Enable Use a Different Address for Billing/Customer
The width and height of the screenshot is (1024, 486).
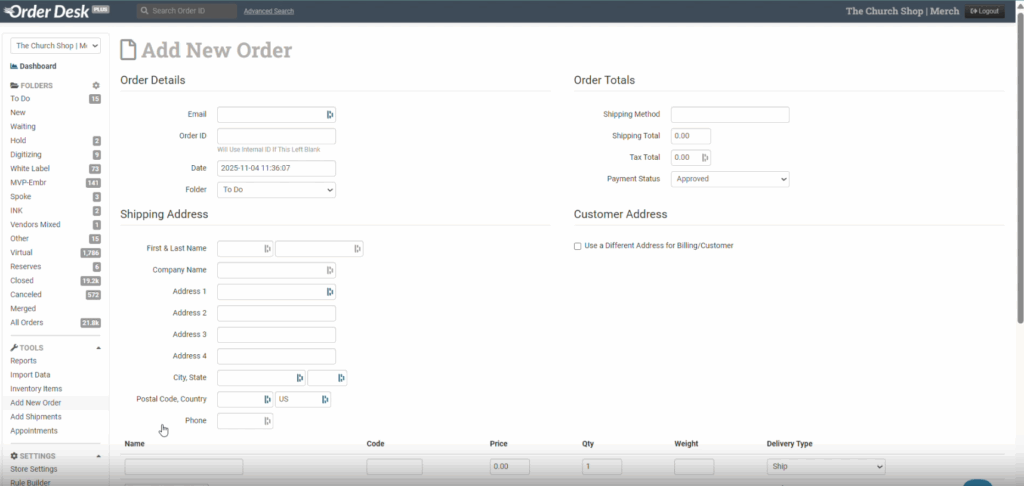(578, 246)
